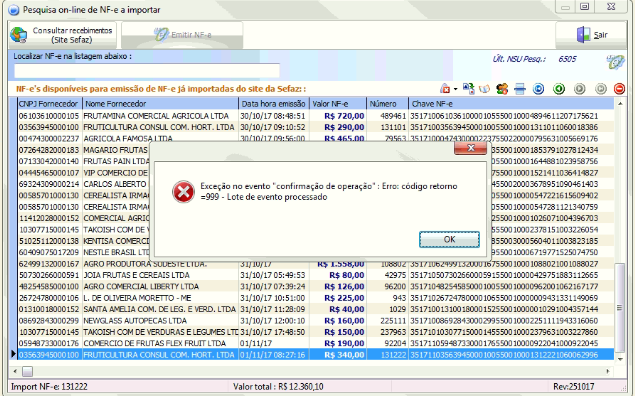This screenshot has width=635, height=396.
Task: Click the red error icon in dialog
Action: point(183,192)
